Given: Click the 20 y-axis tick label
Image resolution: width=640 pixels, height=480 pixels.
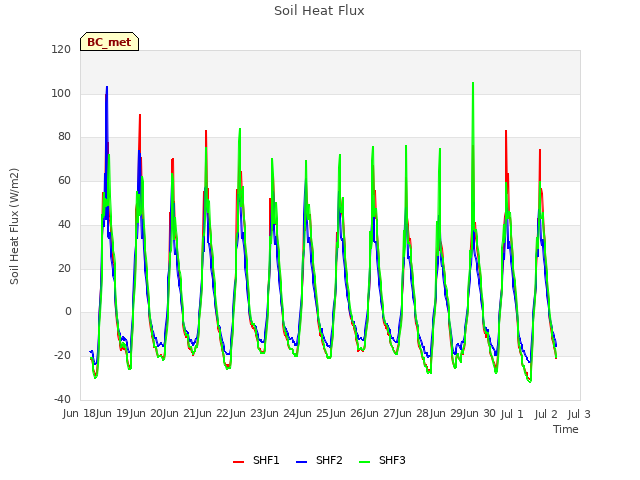Looking at the screenshot, I should [64, 268].
